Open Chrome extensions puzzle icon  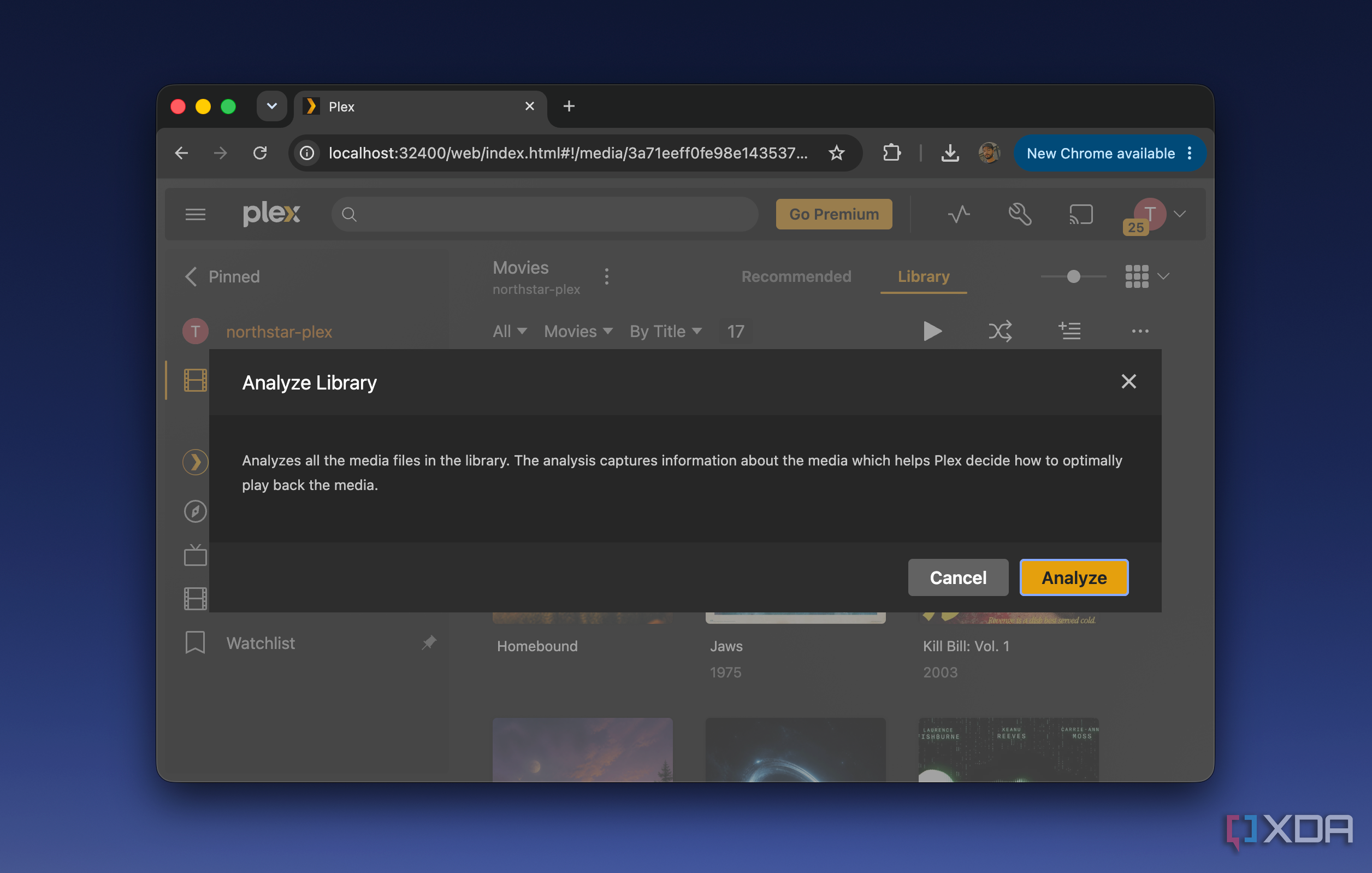point(891,153)
